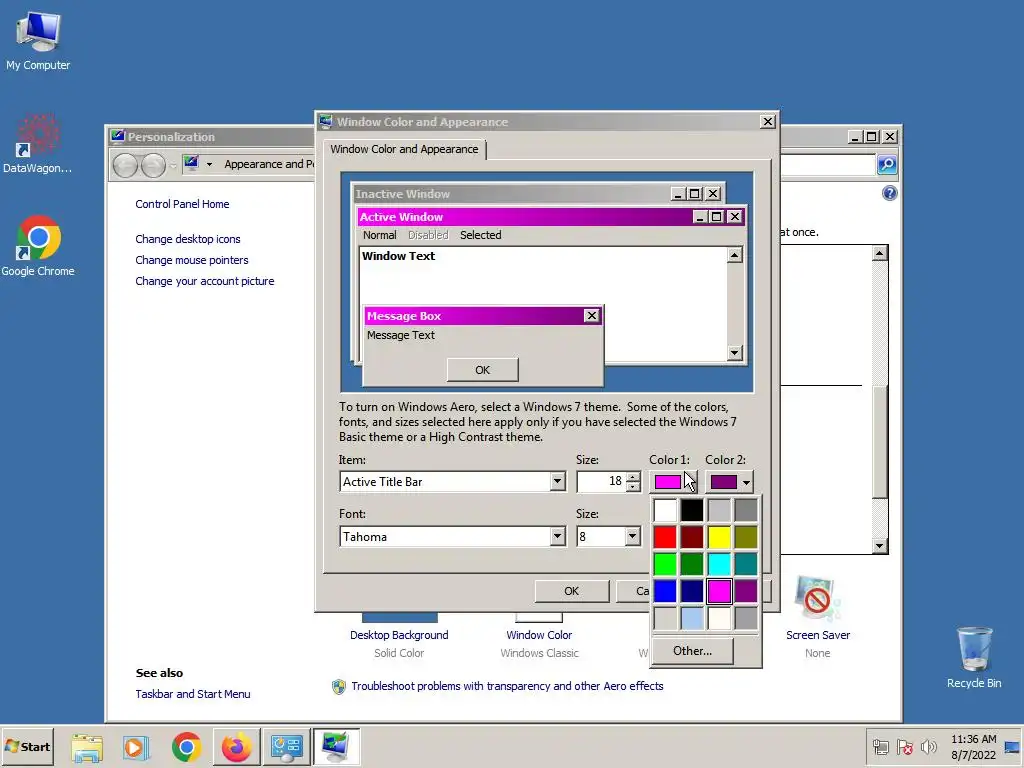
Task: Click the volume speaker tray icon
Action: point(928,746)
